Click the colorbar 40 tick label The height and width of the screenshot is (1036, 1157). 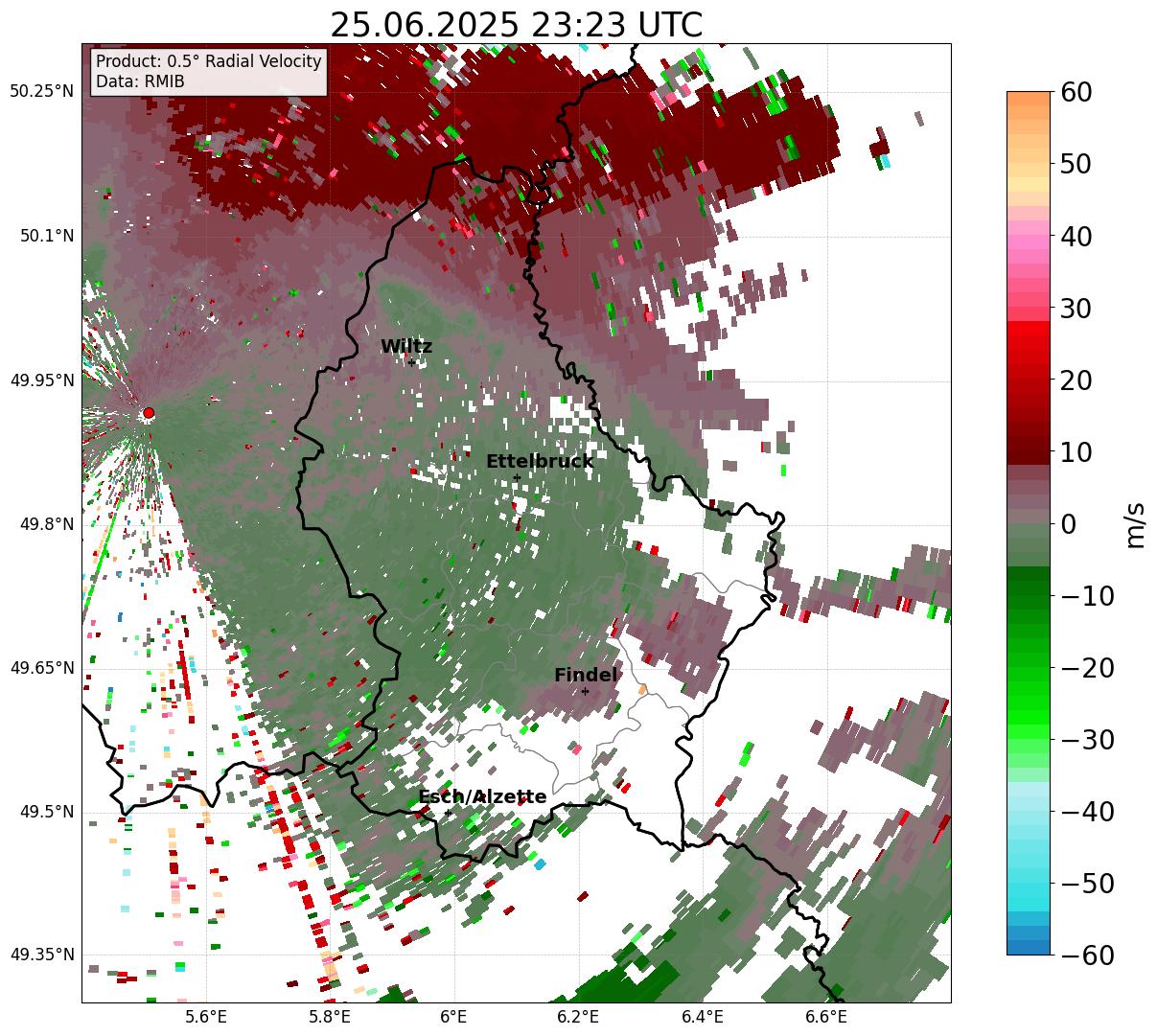click(1075, 236)
